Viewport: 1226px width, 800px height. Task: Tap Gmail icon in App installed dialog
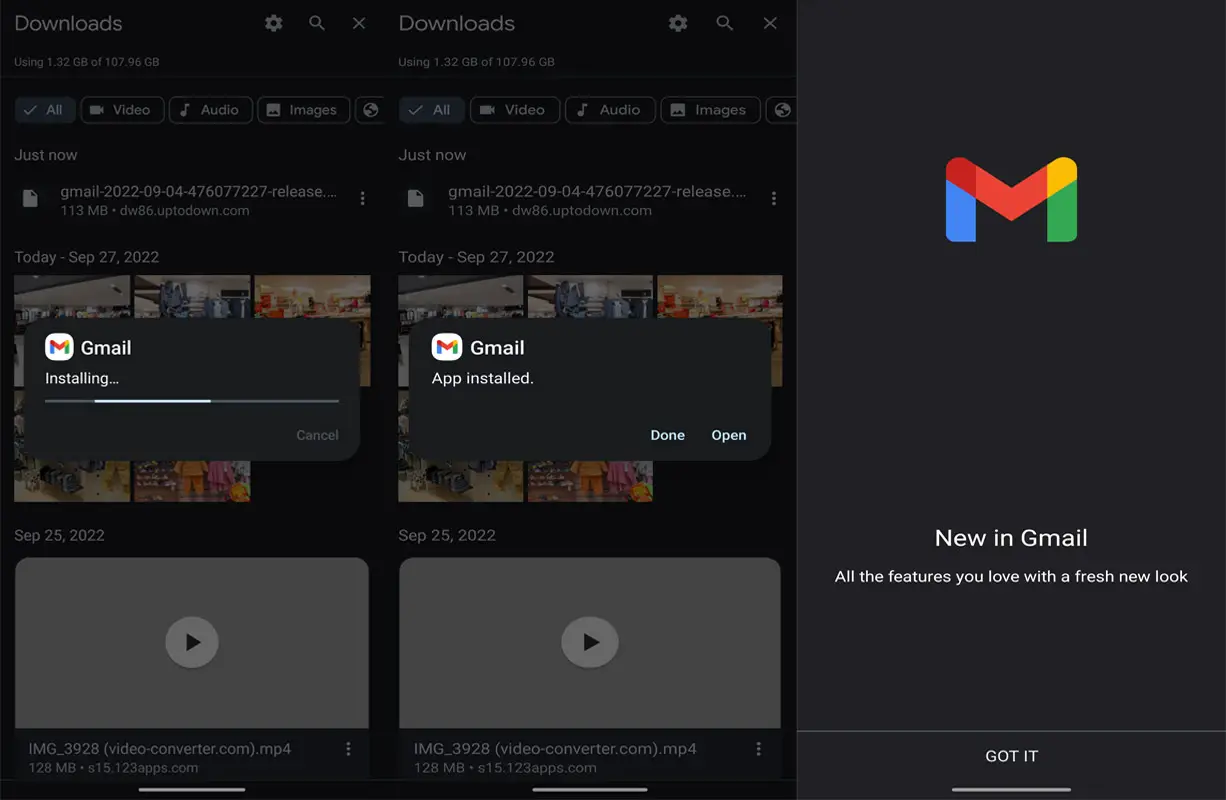tap(446, 347)
